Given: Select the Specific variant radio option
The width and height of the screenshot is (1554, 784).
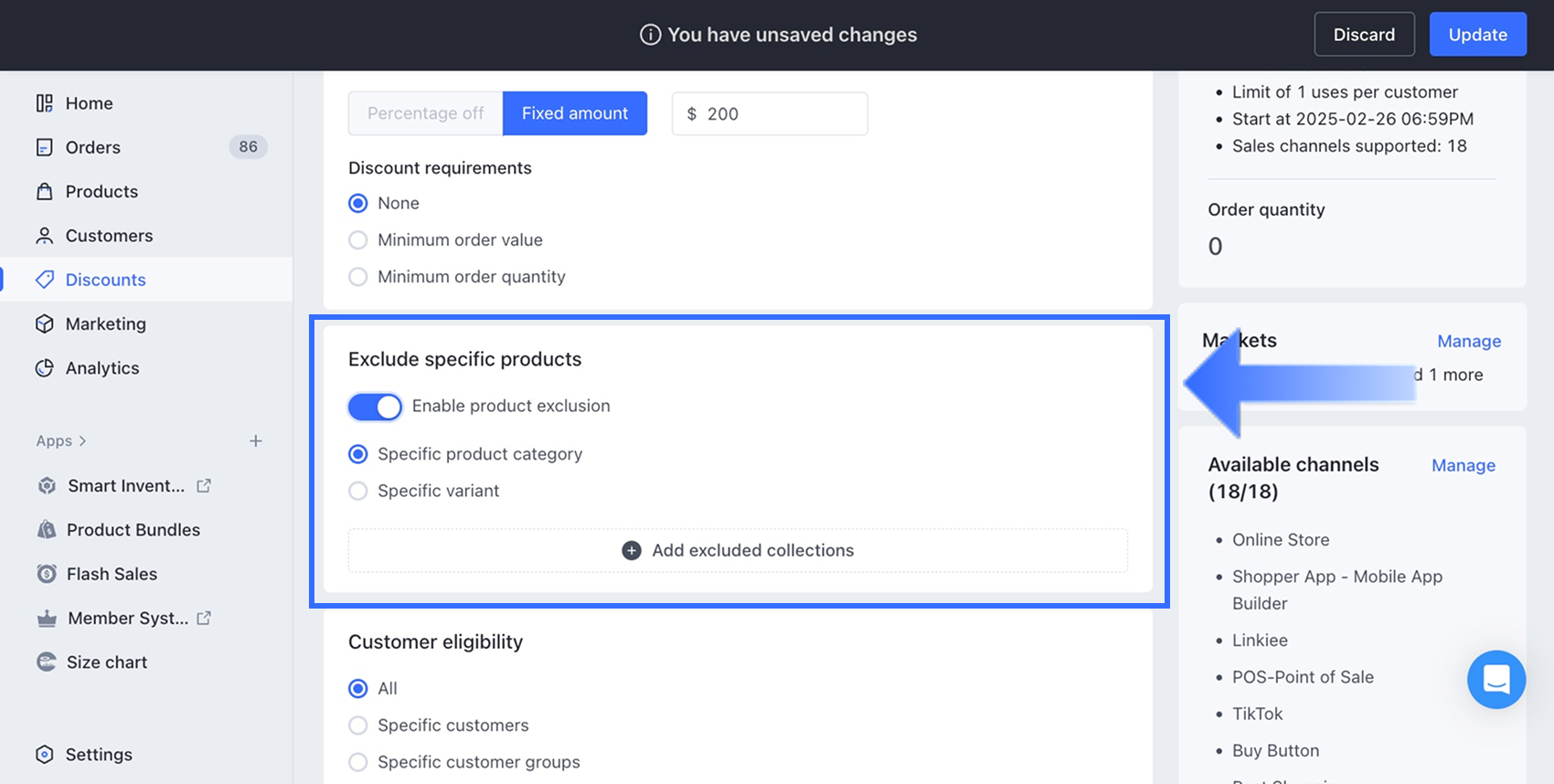Looking at the screenshot, I should coord(358,492).
